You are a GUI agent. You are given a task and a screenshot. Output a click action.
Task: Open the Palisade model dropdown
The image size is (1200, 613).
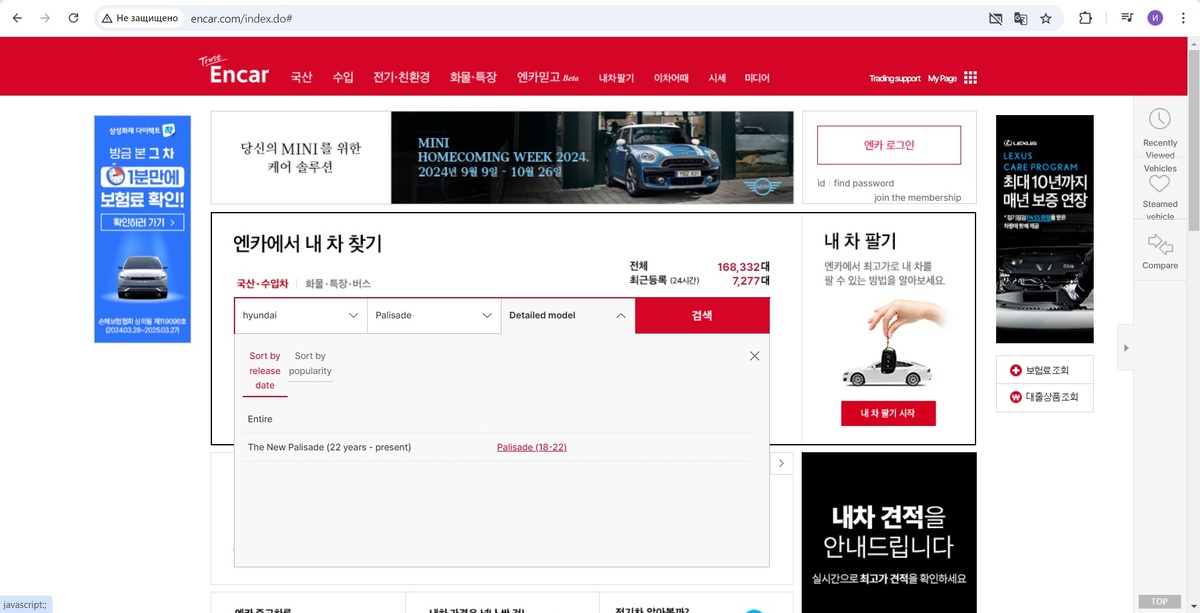point(434,315)
